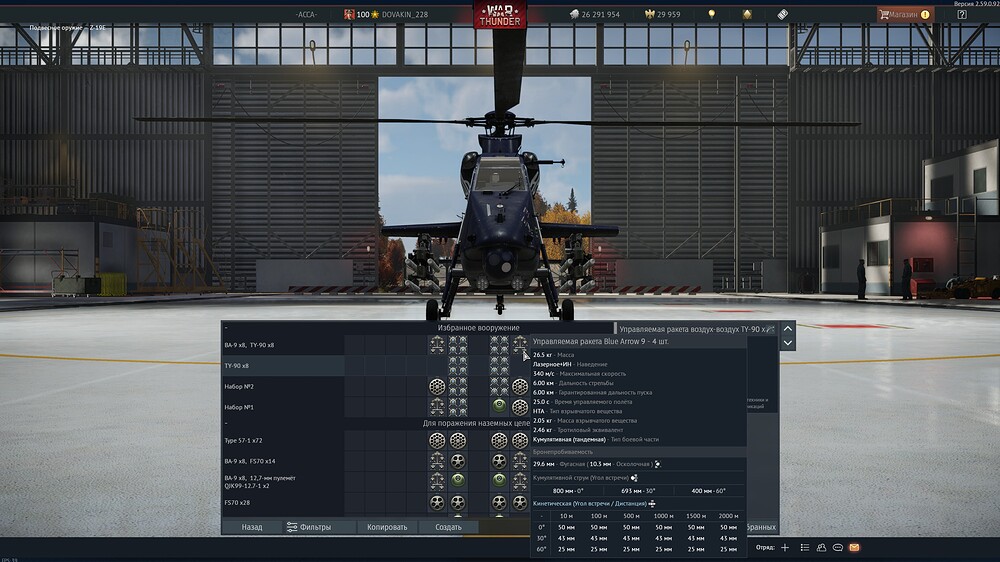This screenshot has height=562, width=1000.
Task: Open the mail envelope icon at bottom right
Action: [855, 547]
